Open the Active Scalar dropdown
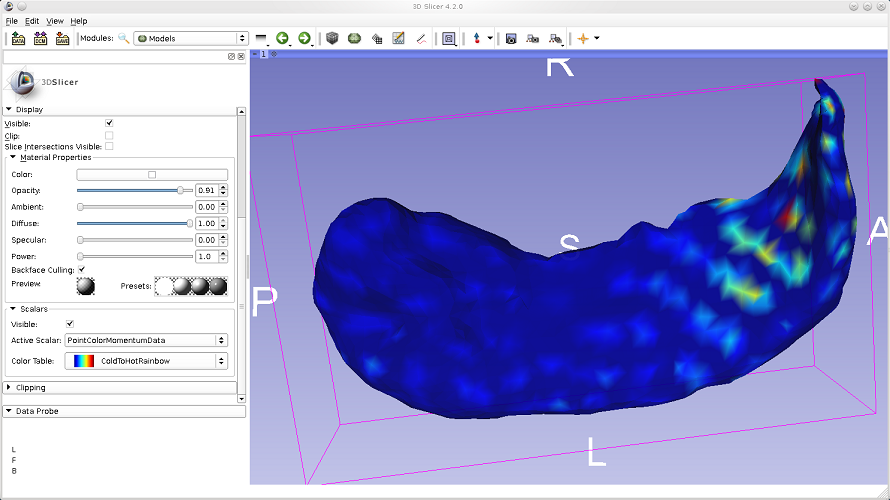Viewport: 890px width, 500px height. [x=146, y=340]
